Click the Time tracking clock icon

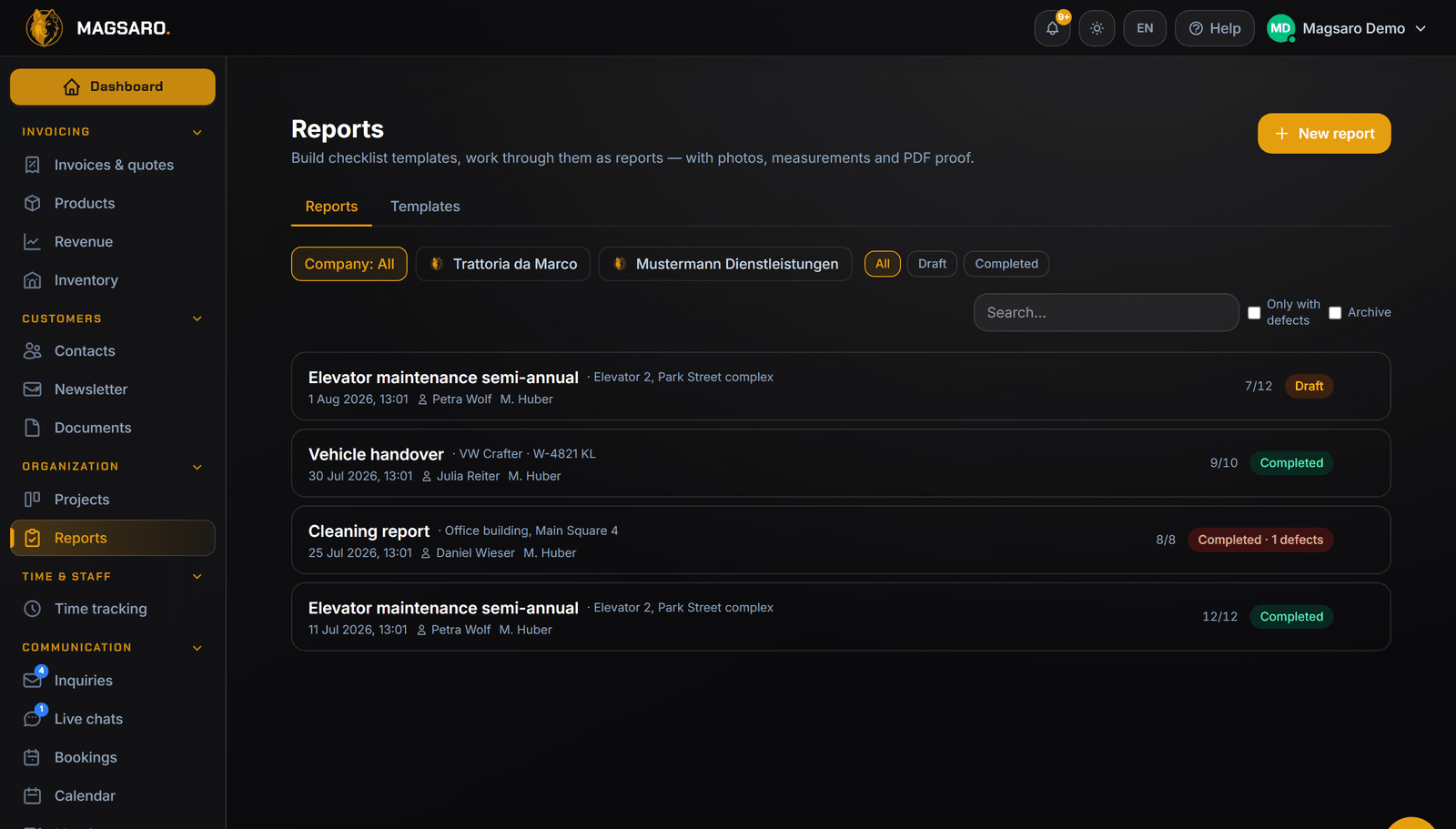click(x=33, y=609)
